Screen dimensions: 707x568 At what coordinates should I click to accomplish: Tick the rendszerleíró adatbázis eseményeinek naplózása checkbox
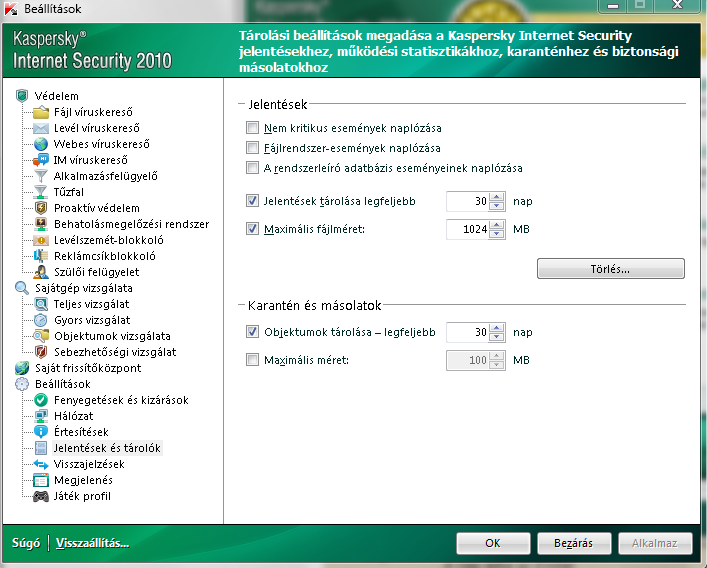coord(252,168)
